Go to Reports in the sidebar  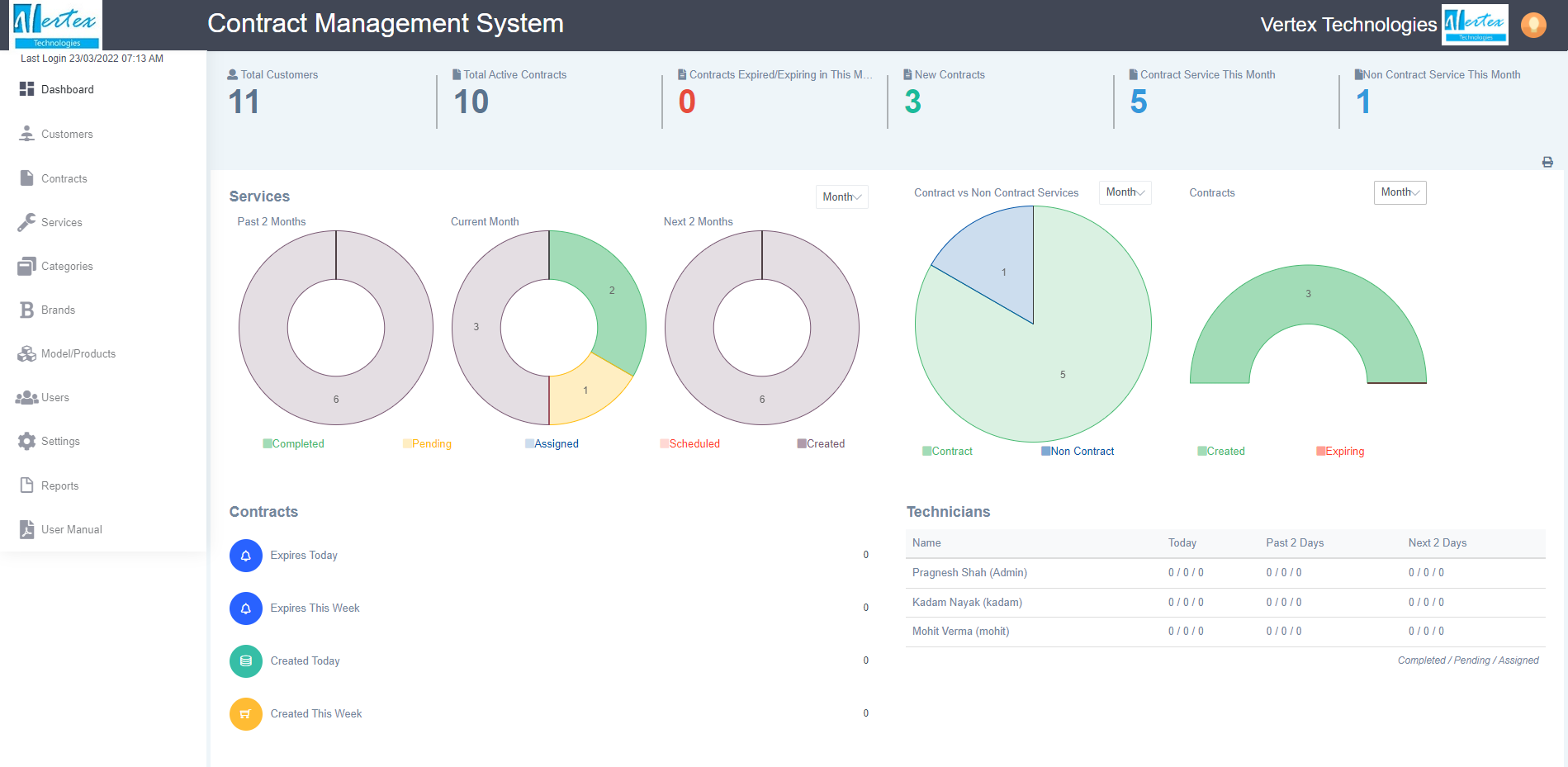59,486
